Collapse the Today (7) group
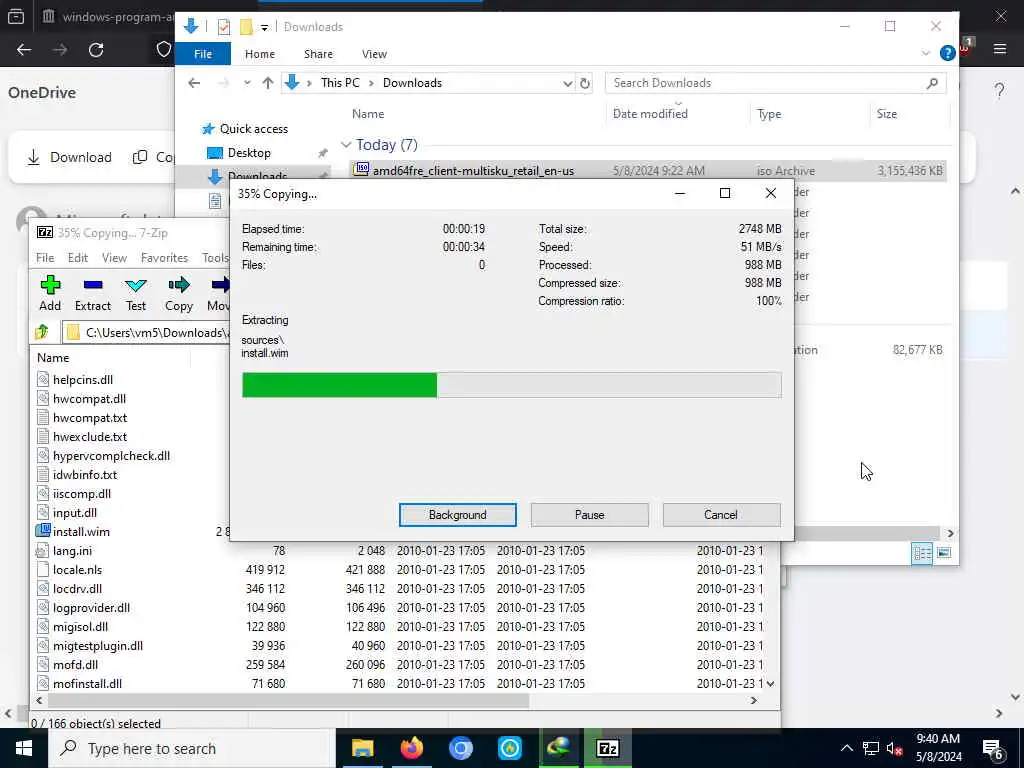Viewport: 1024px width, 768px height. coord(346,145)
